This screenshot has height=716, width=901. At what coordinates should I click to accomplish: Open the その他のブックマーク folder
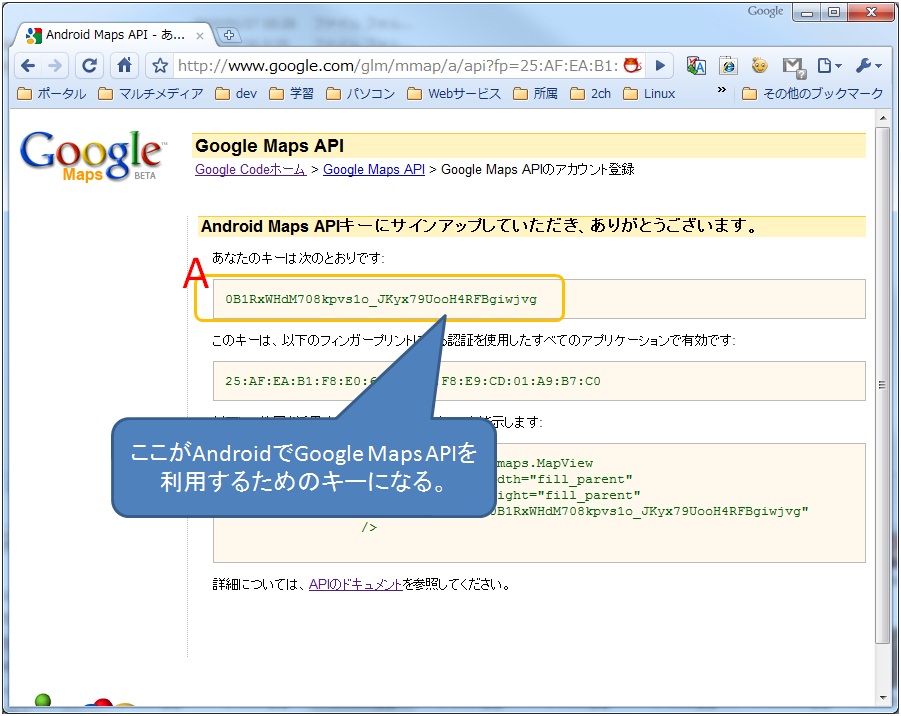click(813, 94)
